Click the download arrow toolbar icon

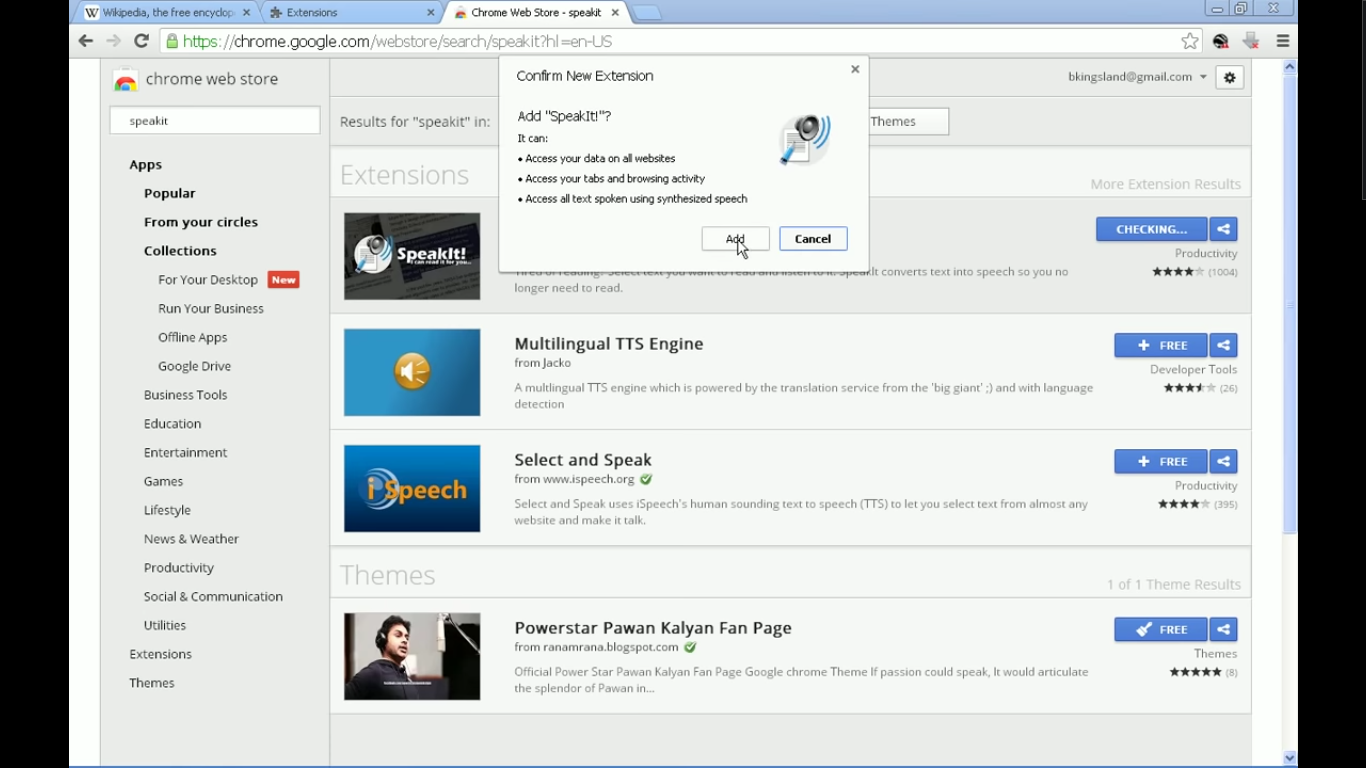coord(1251,41)
